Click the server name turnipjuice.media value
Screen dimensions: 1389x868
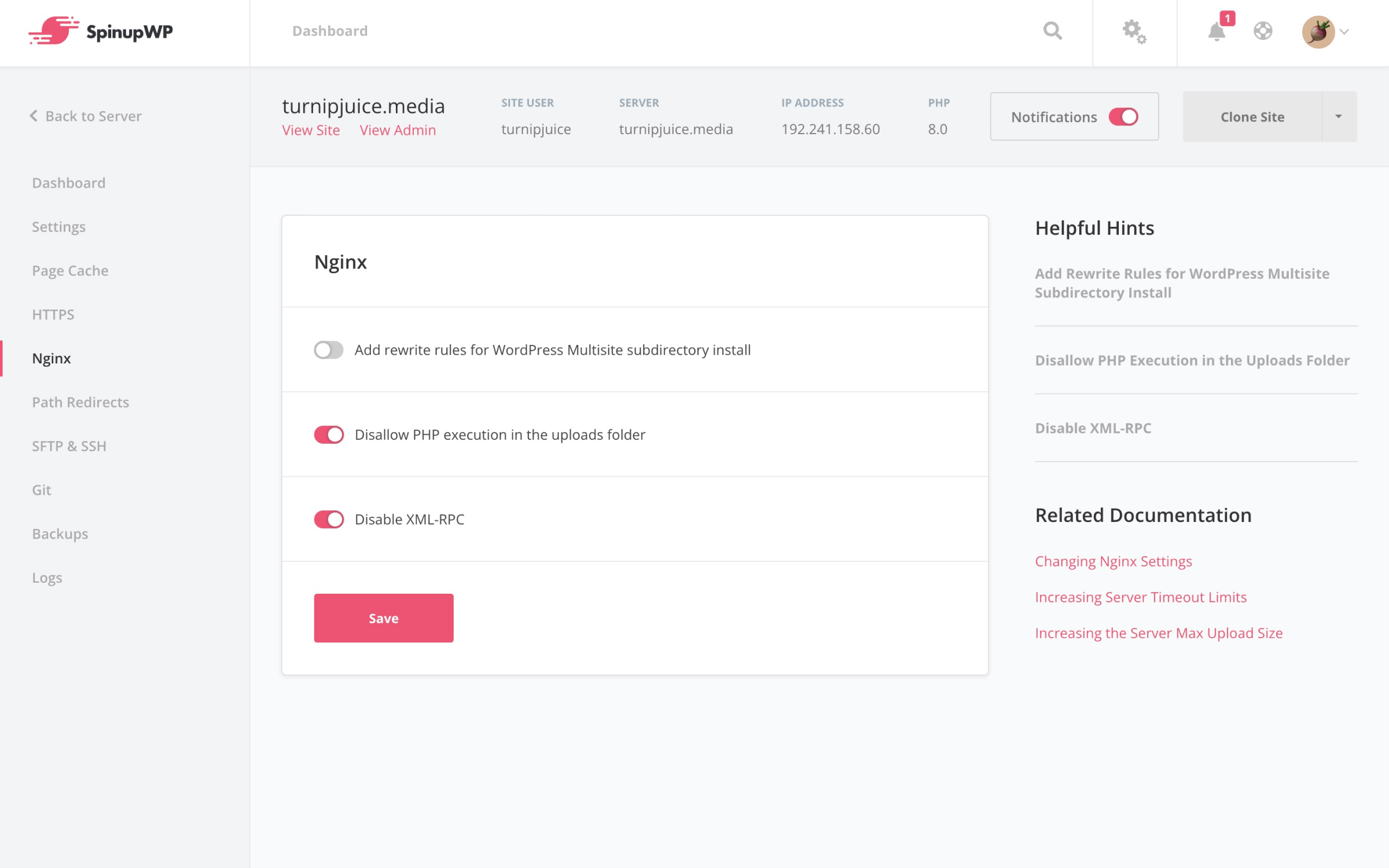pyautogui.click(x=676, y=129)
